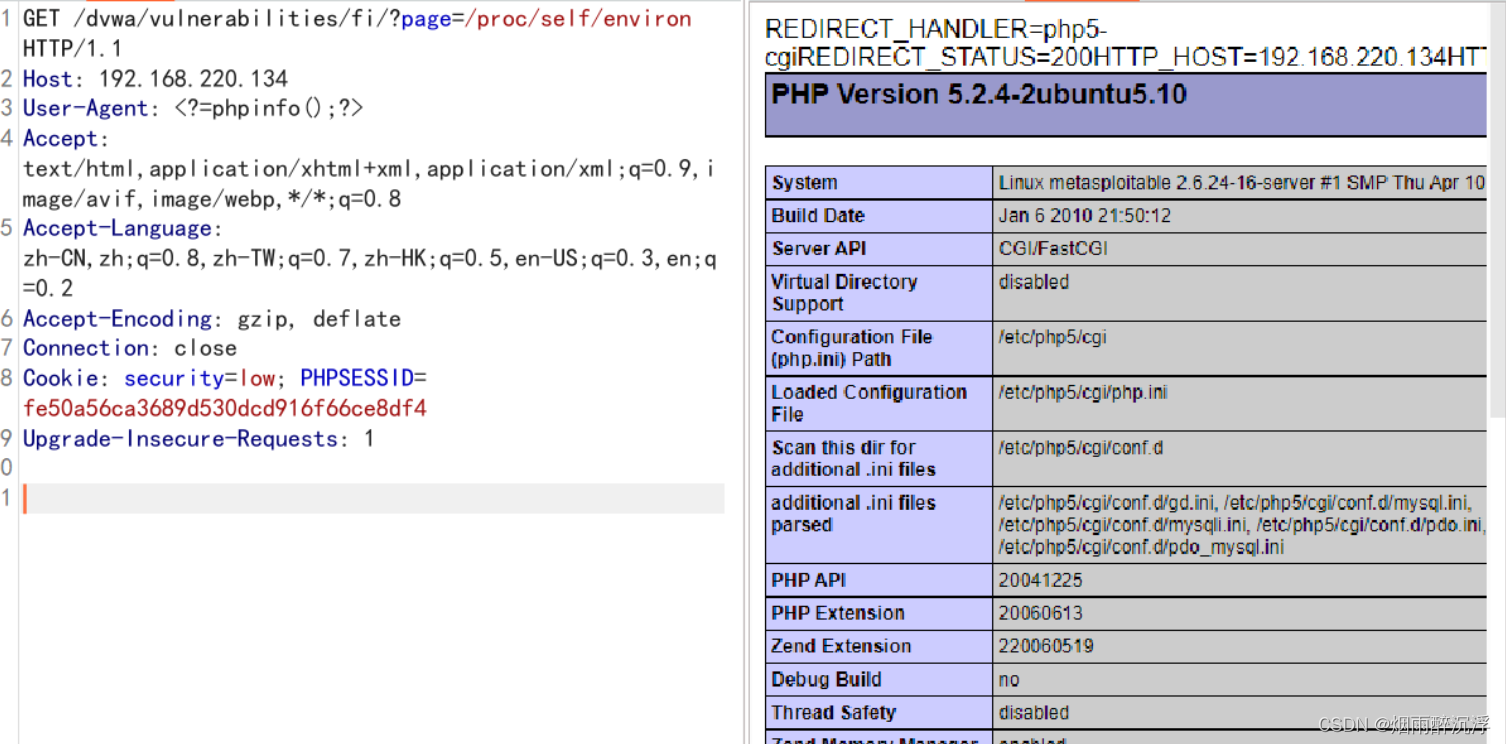Select /etc/php5/cgi path value
Screen dimensions: 1506x744
1052,337
